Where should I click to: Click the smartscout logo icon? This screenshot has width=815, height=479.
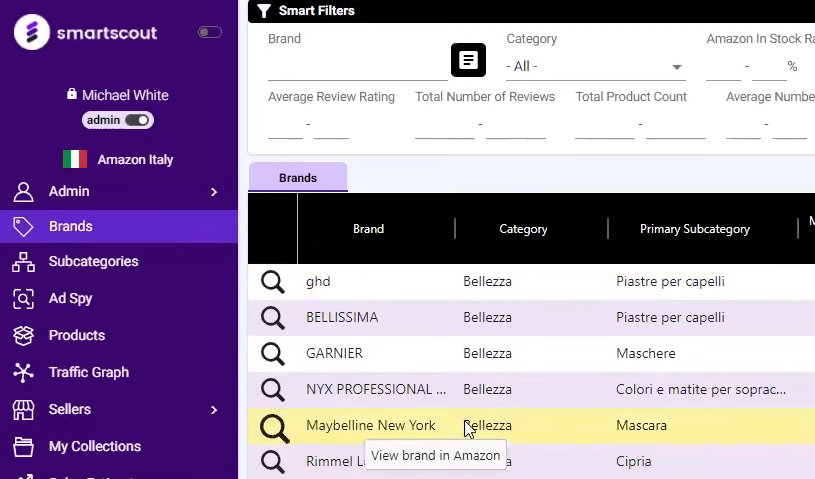click(x=32, y=32)
